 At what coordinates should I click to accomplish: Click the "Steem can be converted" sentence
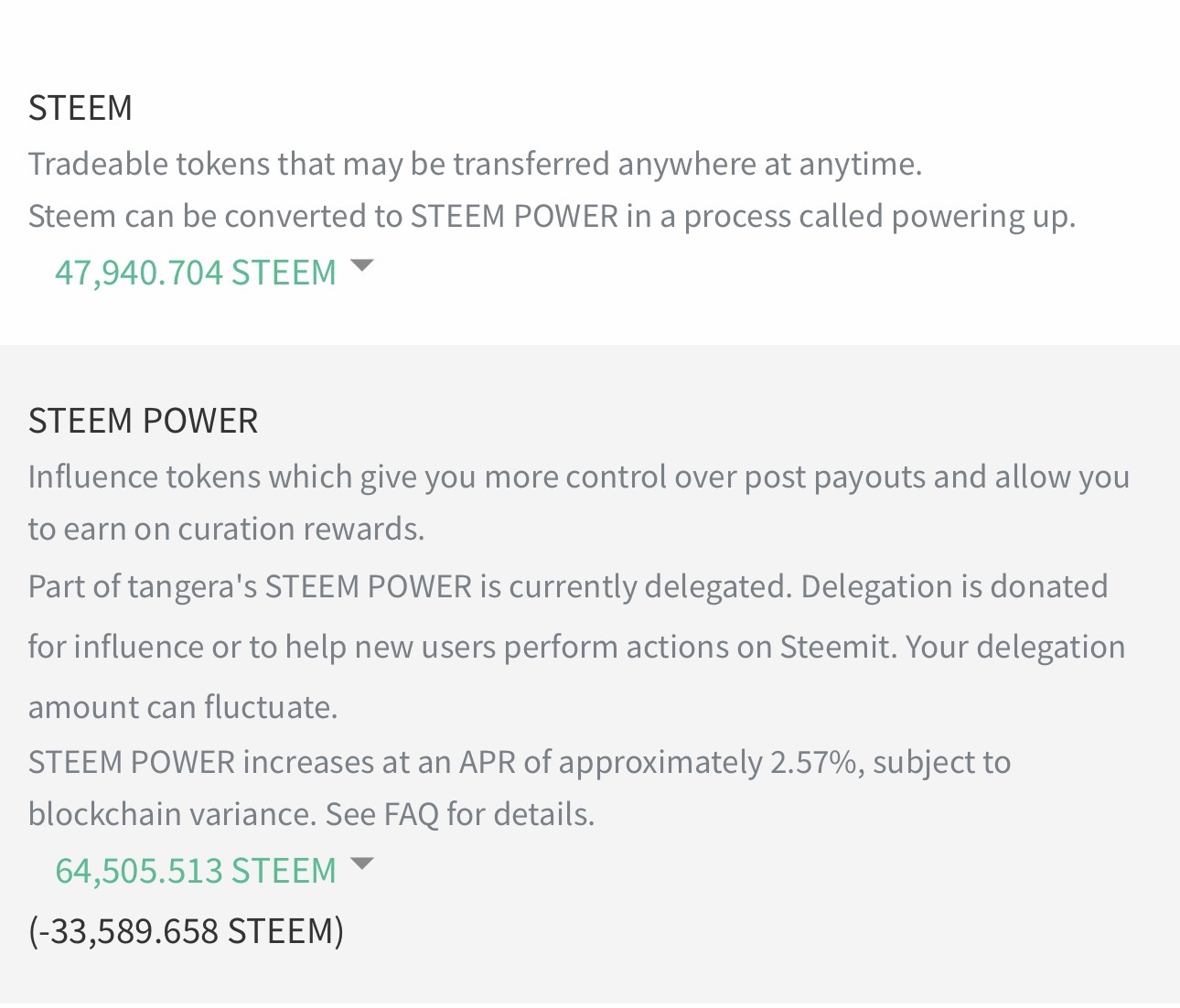tap(552, 217)
